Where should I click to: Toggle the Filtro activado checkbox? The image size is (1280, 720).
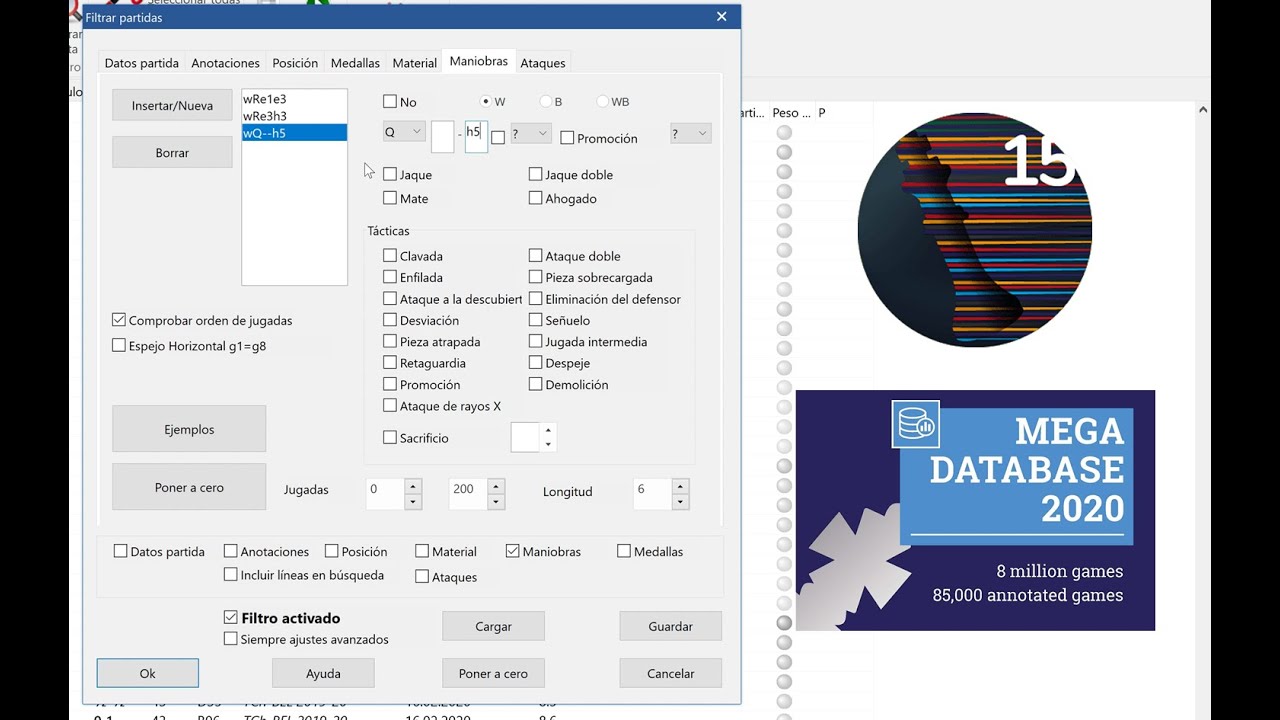point(231,618)
